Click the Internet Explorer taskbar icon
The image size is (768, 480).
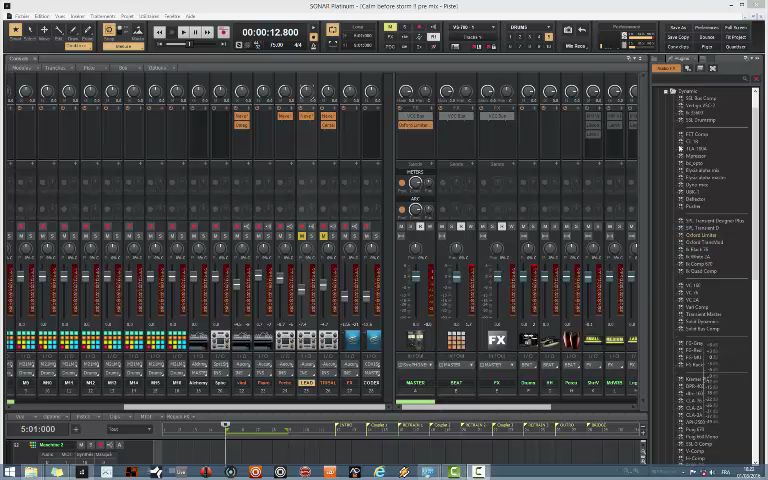click(x=380, y=471)
